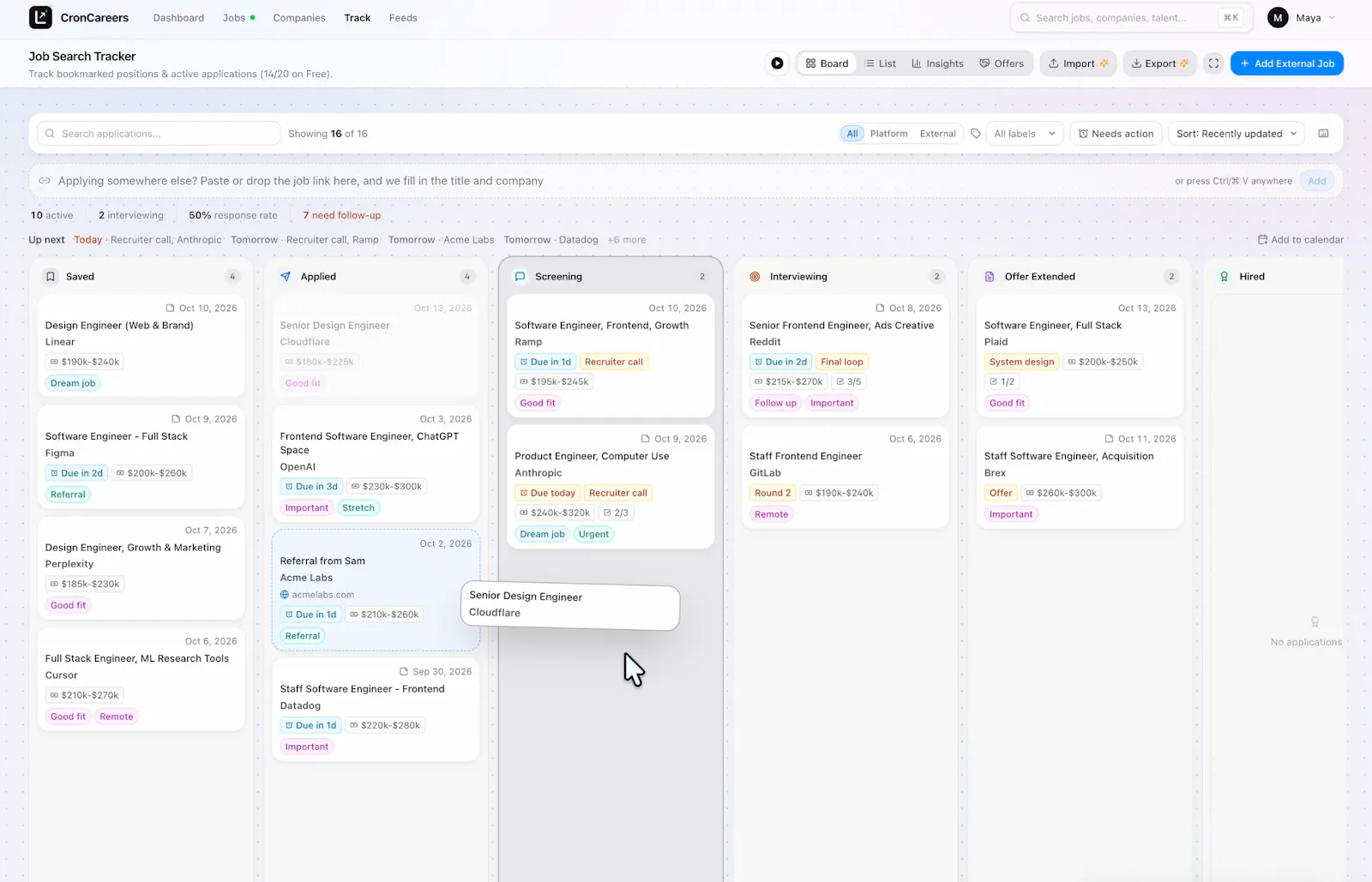Open the Dashboard nav item
Screen dimensions: 1372x882
click(x=178, y=18)
